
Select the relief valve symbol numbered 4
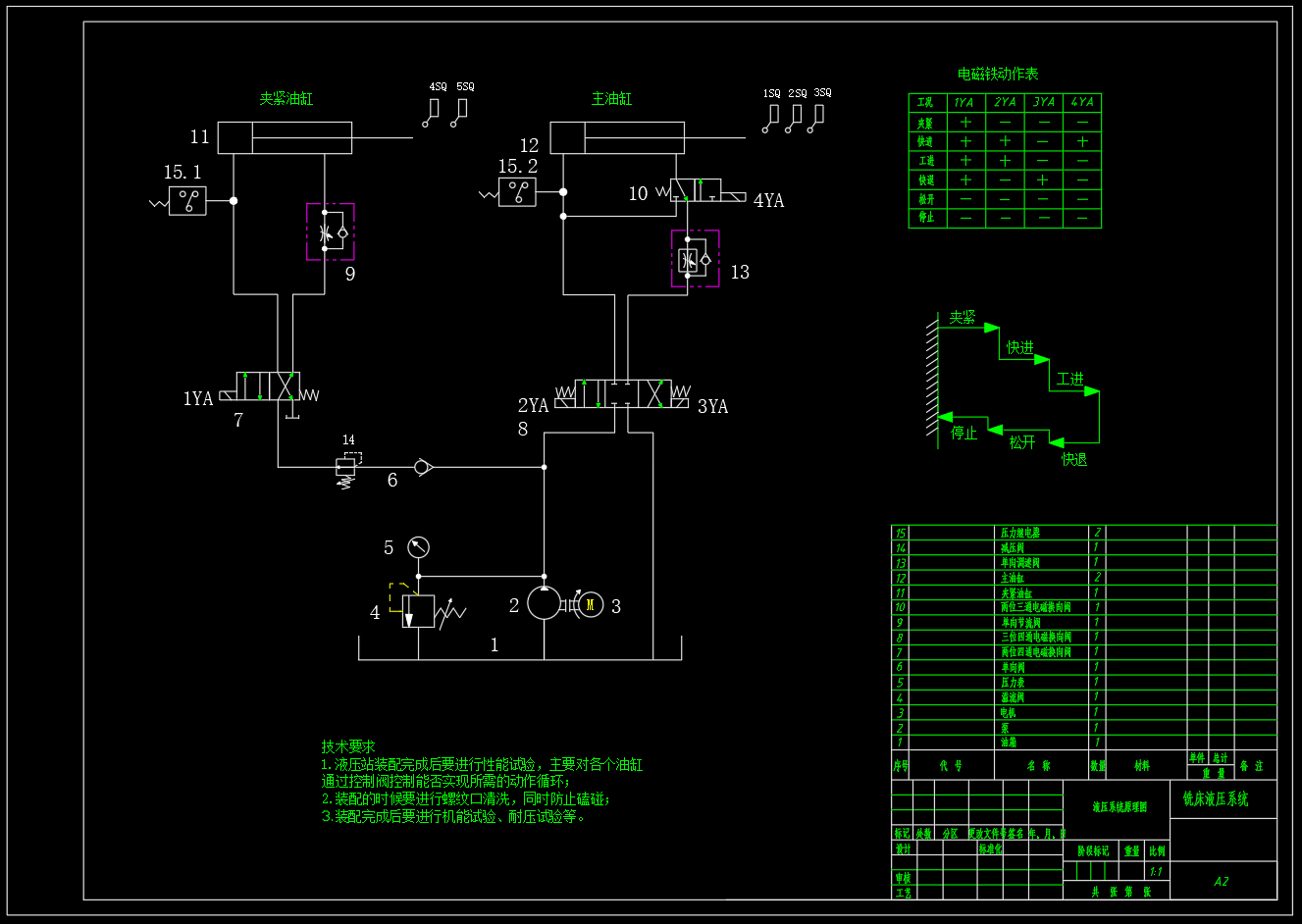point(418,611)
